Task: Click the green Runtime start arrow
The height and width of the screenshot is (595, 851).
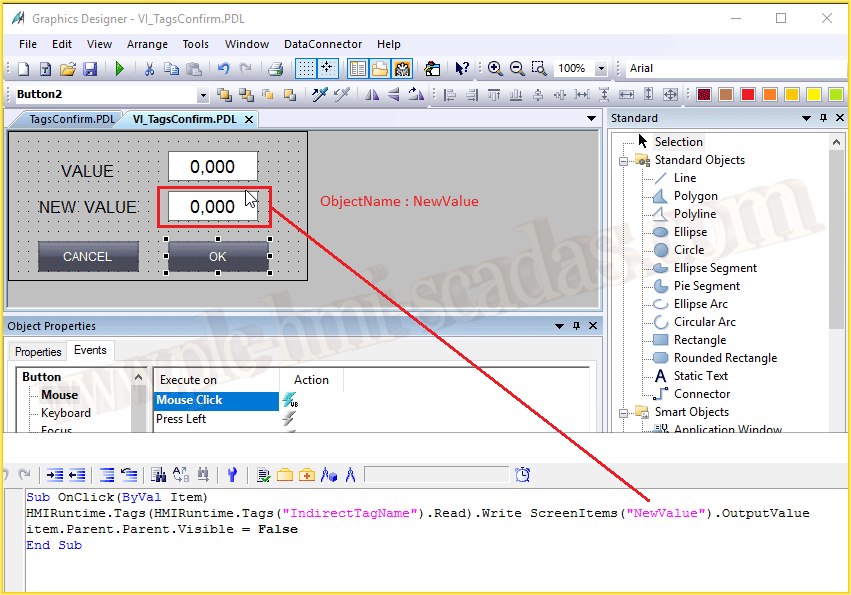Action: coord(120,69)
